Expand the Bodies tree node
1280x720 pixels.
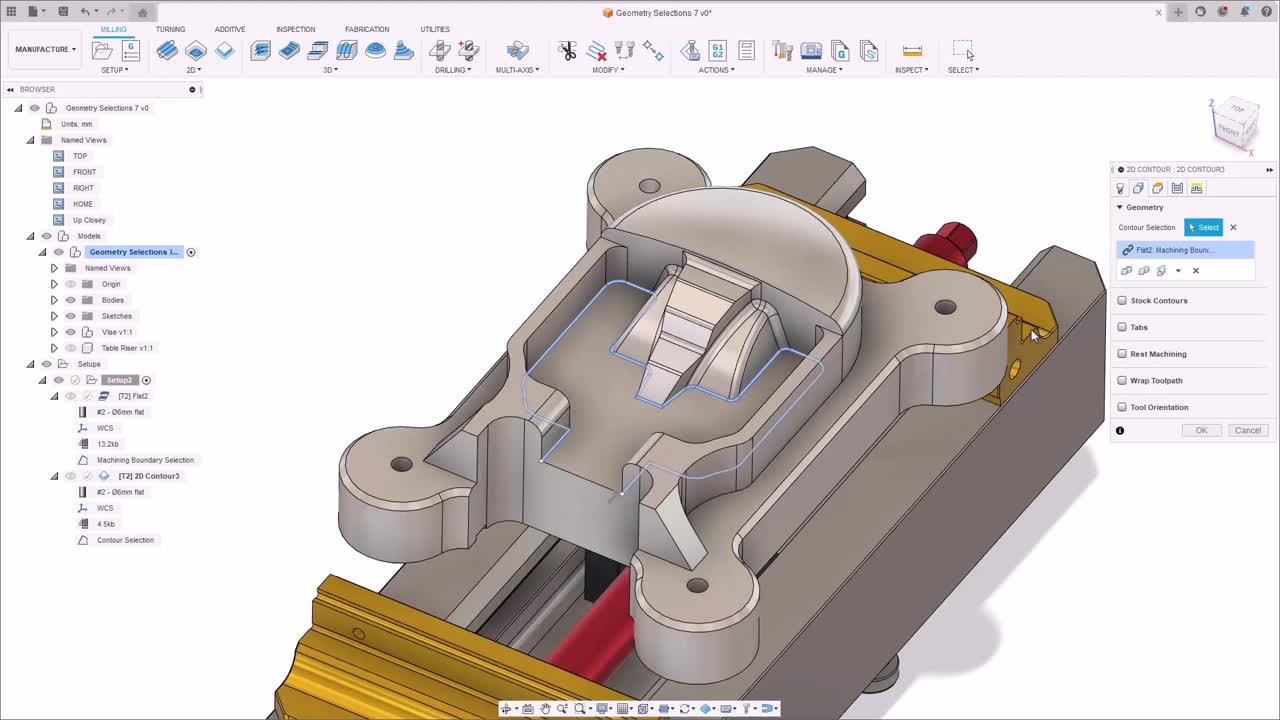pos(54,300)
